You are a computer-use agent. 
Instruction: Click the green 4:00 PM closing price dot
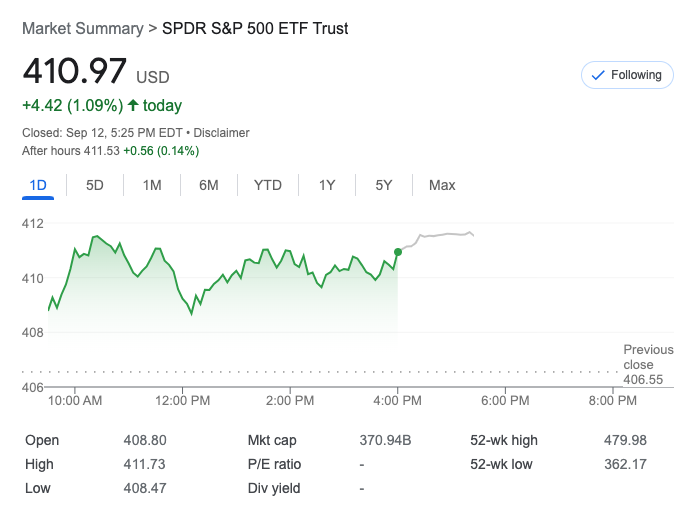[x=398, y=252]
